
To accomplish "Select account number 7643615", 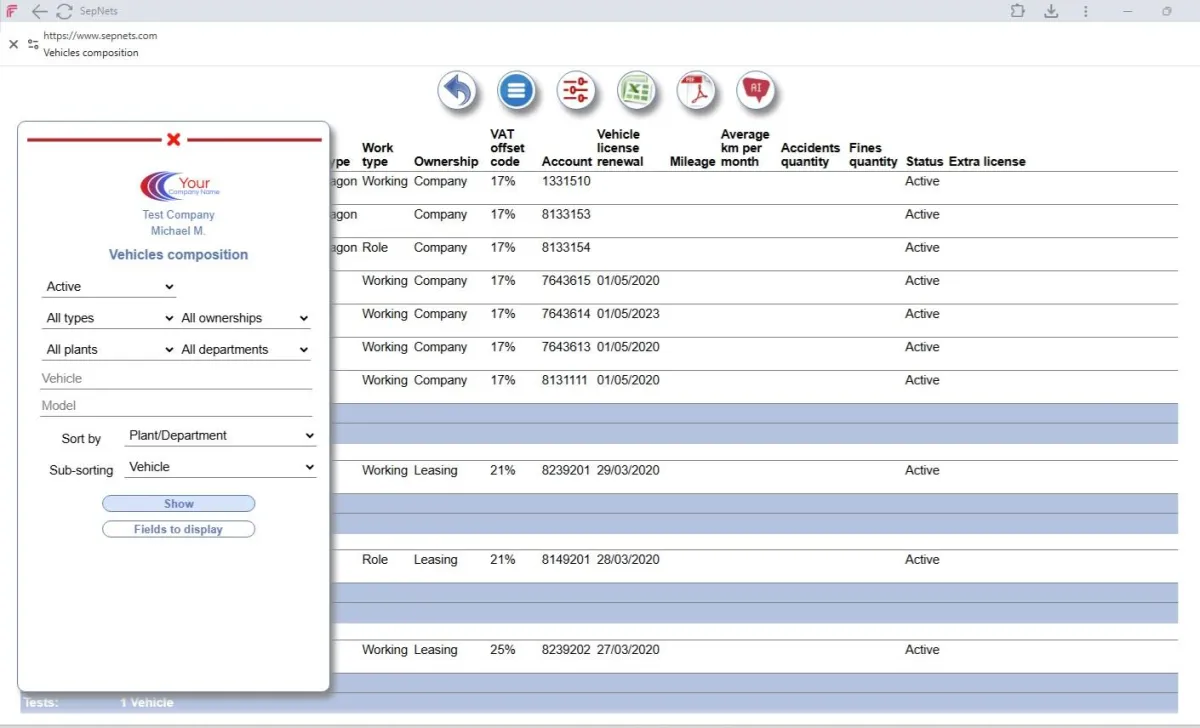I will pos(566,281).
